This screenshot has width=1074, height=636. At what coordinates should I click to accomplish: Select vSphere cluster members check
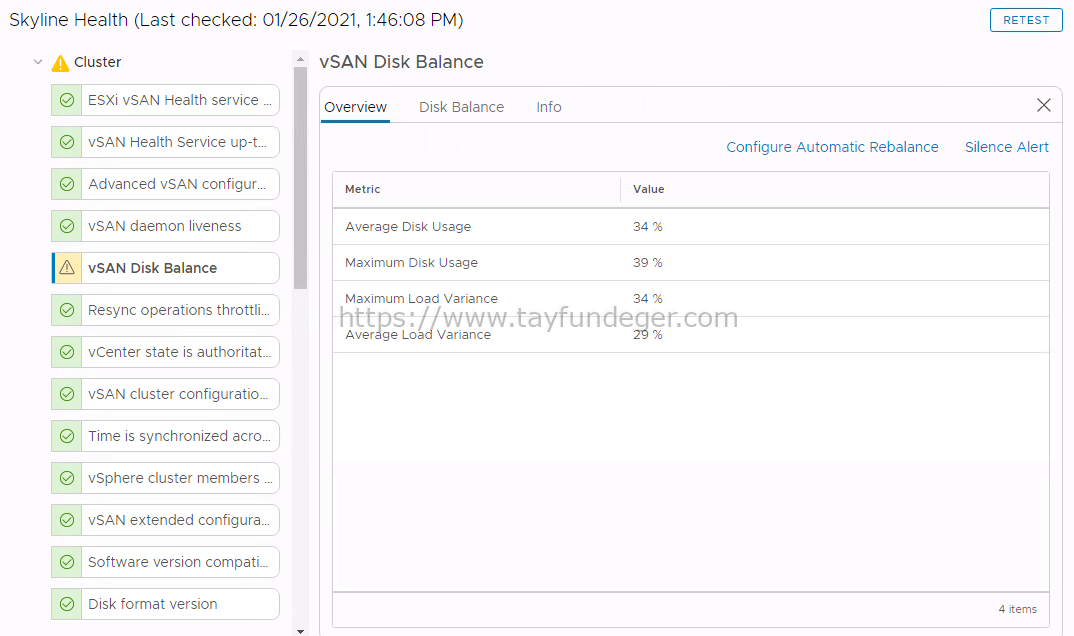coord(165,478)
